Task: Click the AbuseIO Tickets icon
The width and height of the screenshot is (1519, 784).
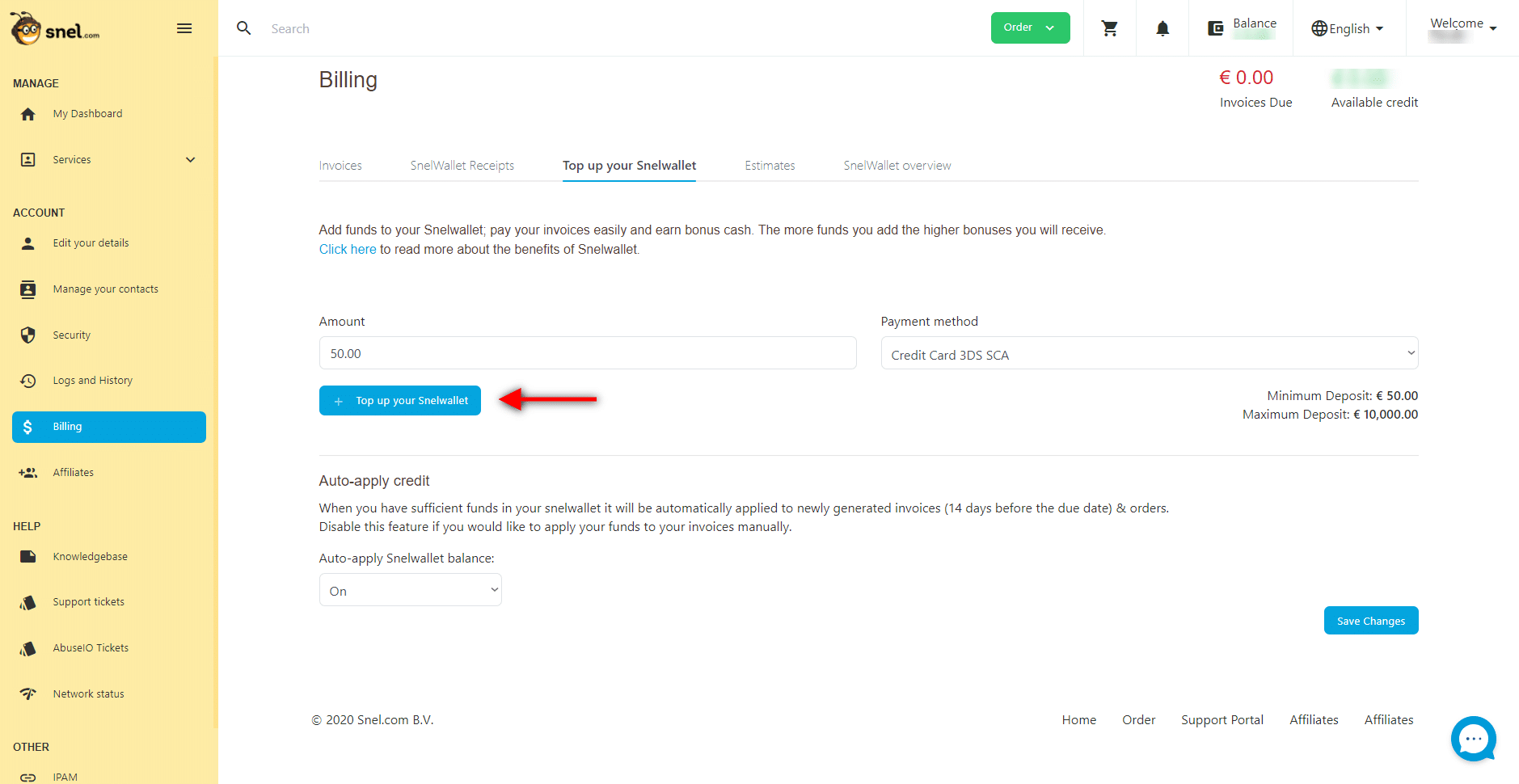Action: point(28,648)
